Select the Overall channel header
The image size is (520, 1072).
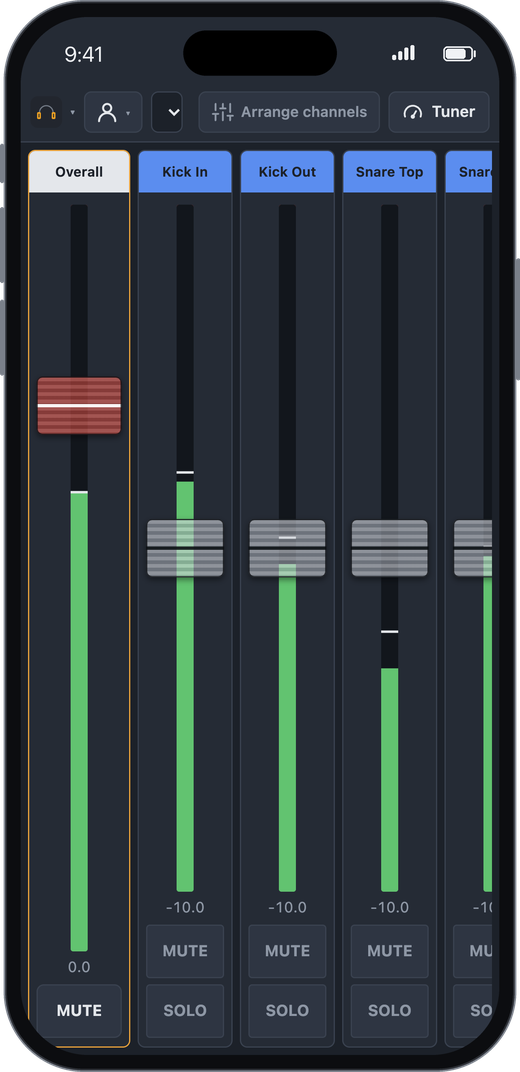tap(79, 172)
